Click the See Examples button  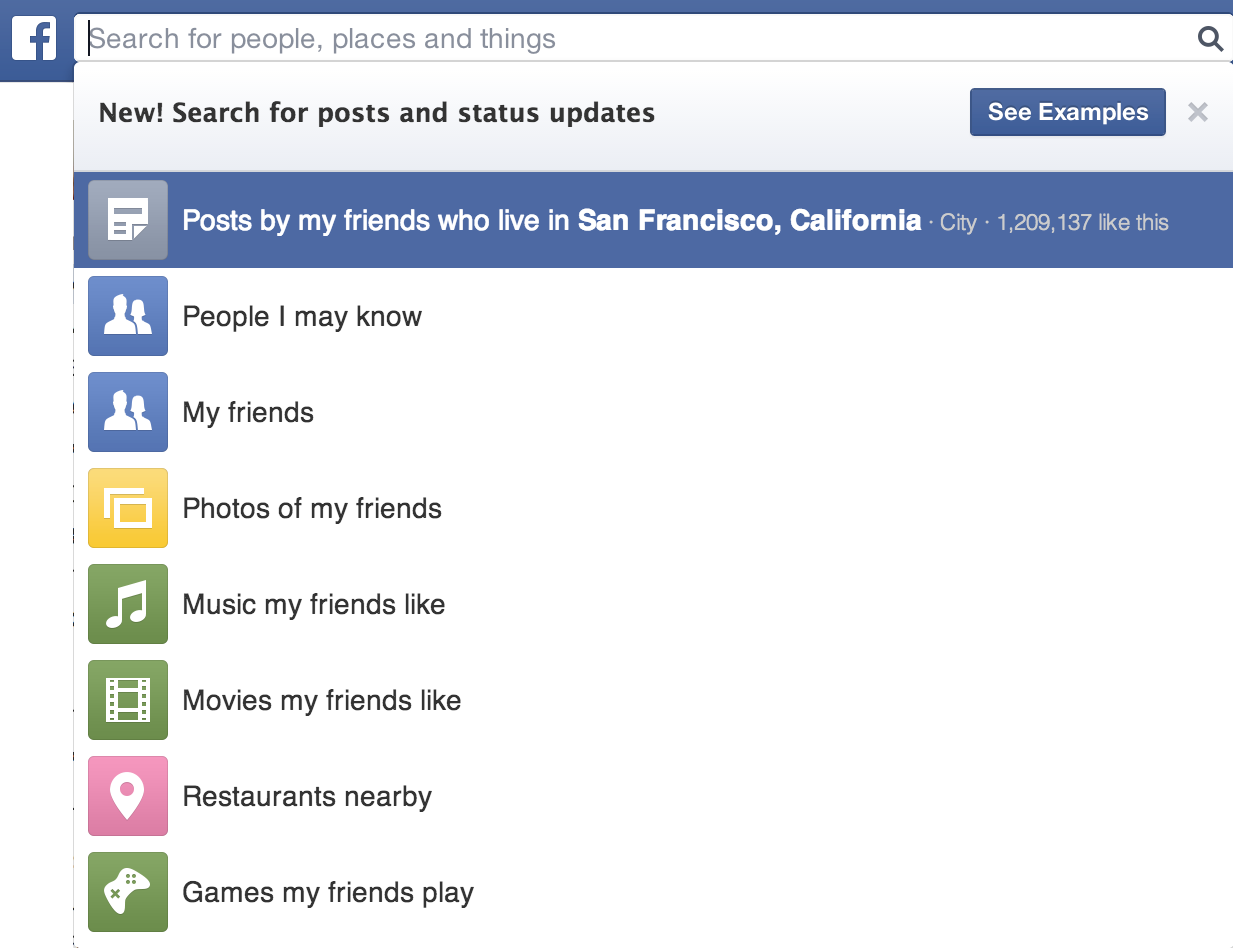point(1067,112)
